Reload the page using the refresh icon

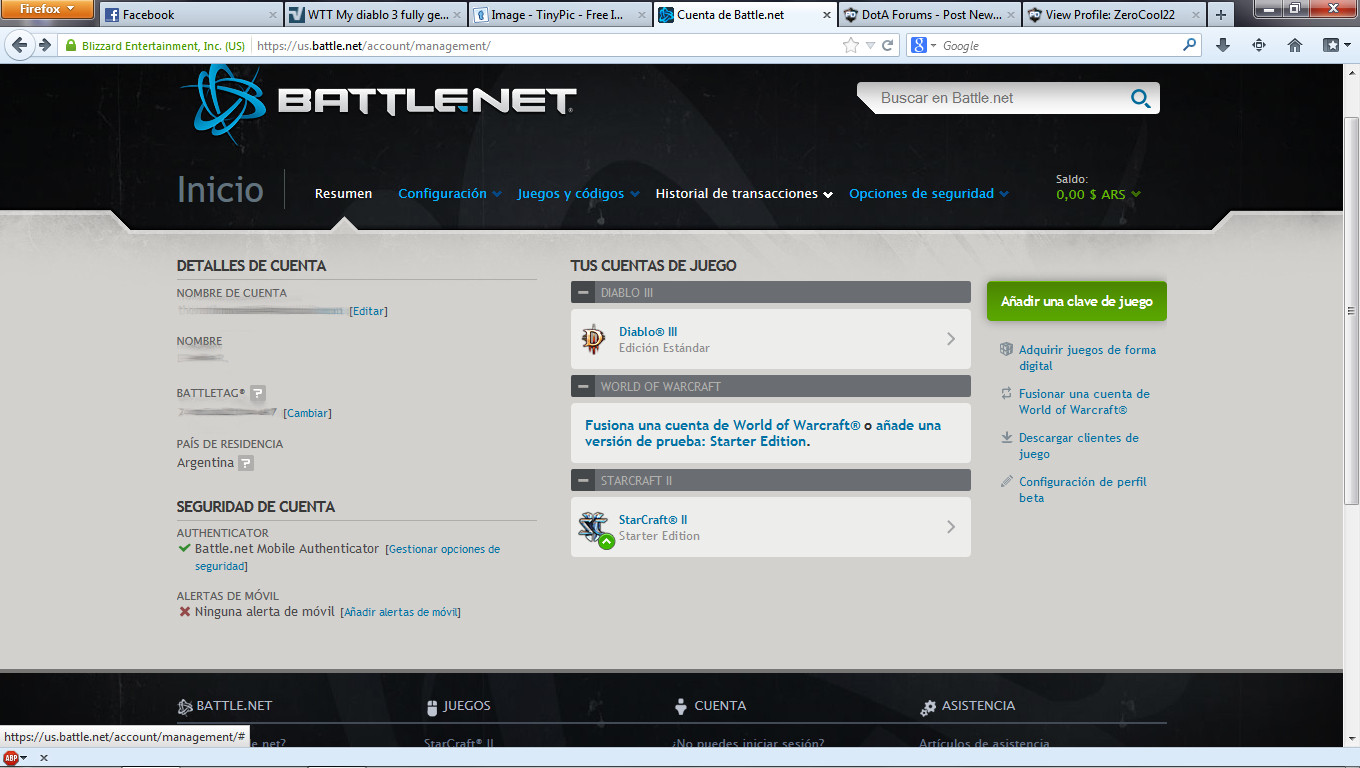tap(888, 45)
